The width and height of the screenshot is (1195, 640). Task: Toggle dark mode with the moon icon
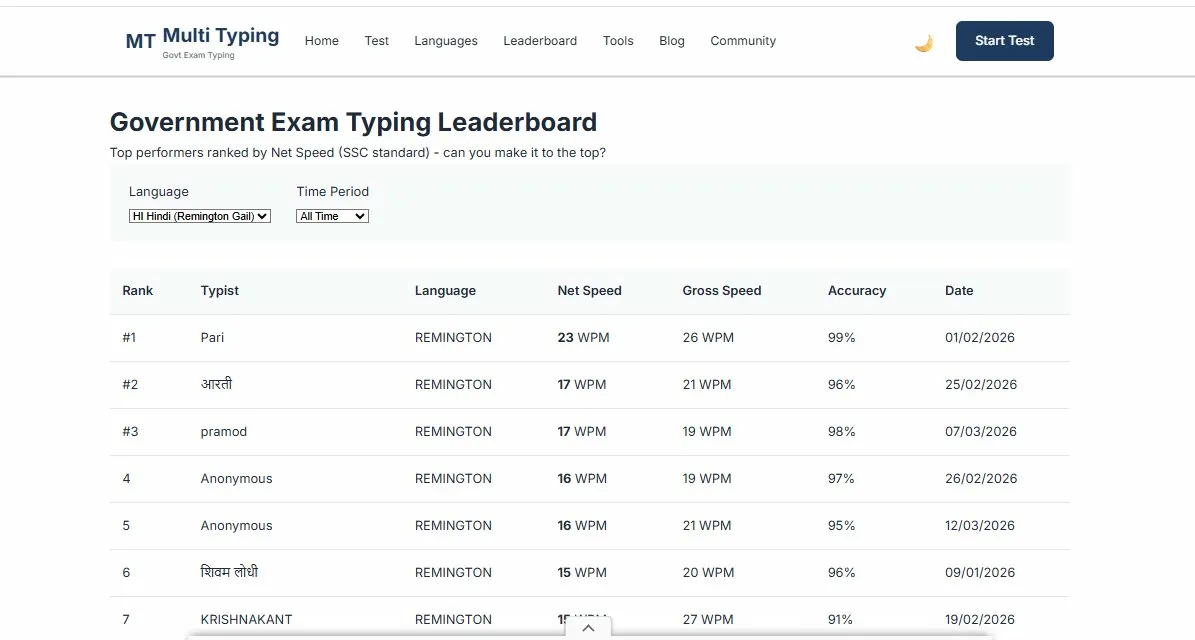coord(923,41)
